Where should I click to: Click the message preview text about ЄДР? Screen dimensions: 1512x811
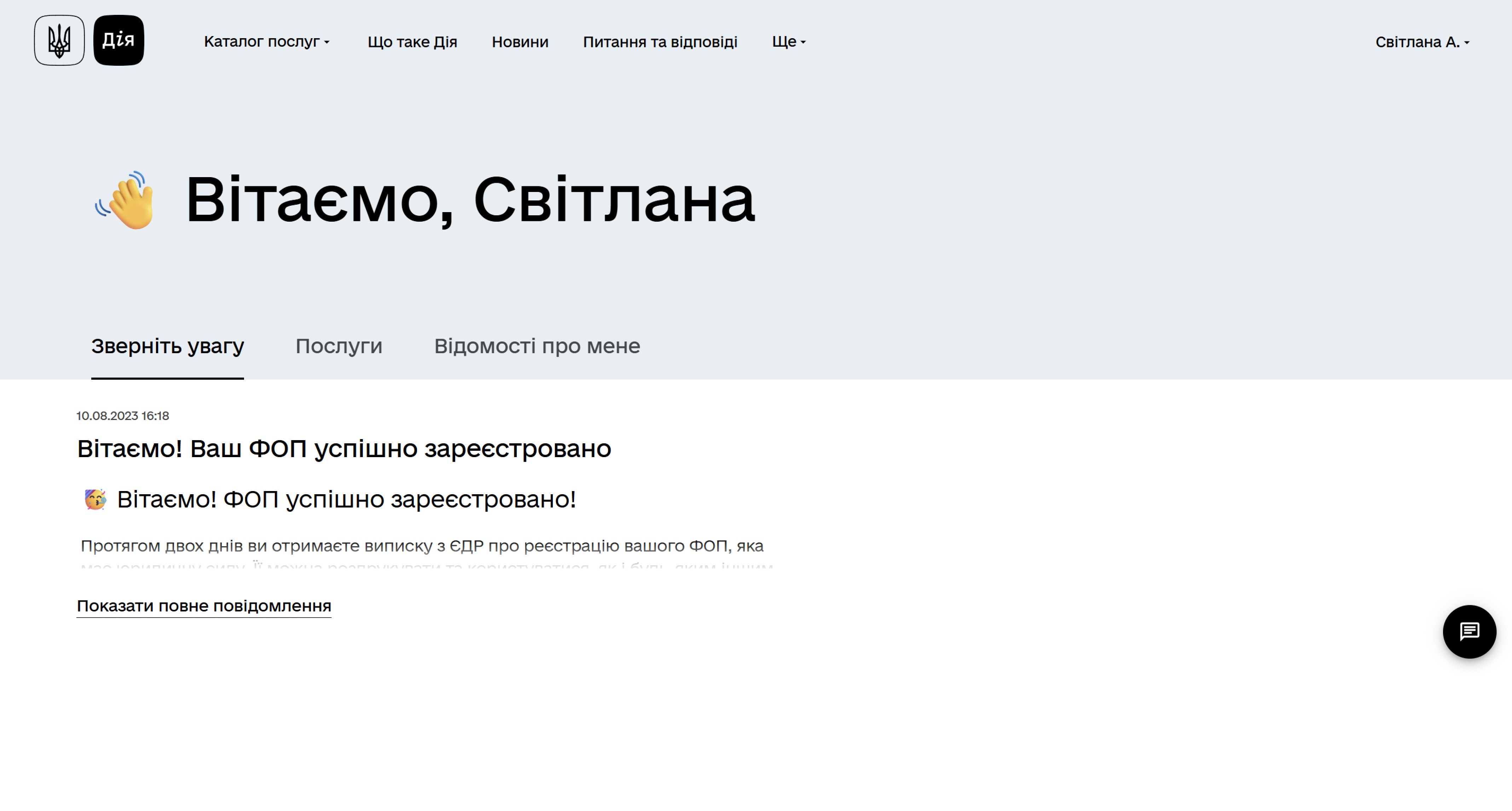point(422,546)
